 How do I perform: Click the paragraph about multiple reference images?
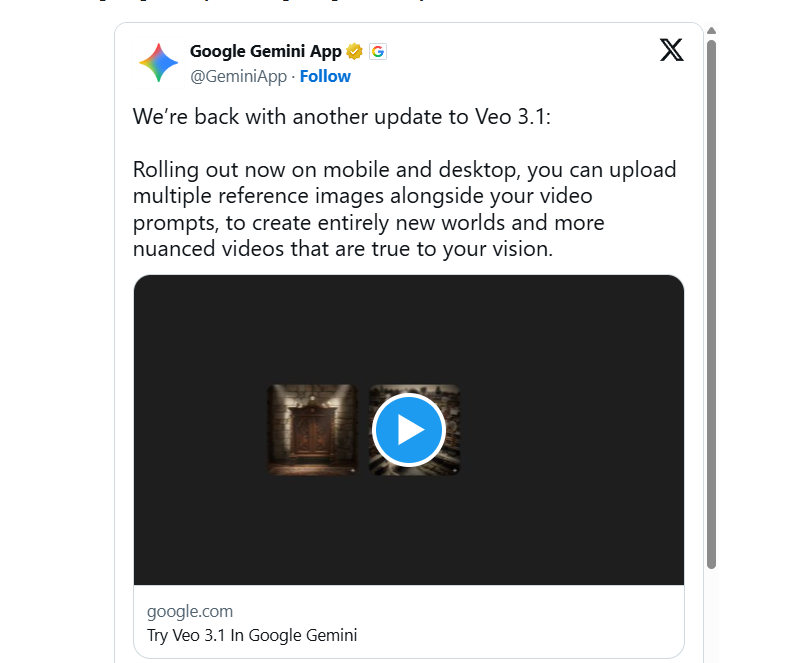click(x=404, y=209)
